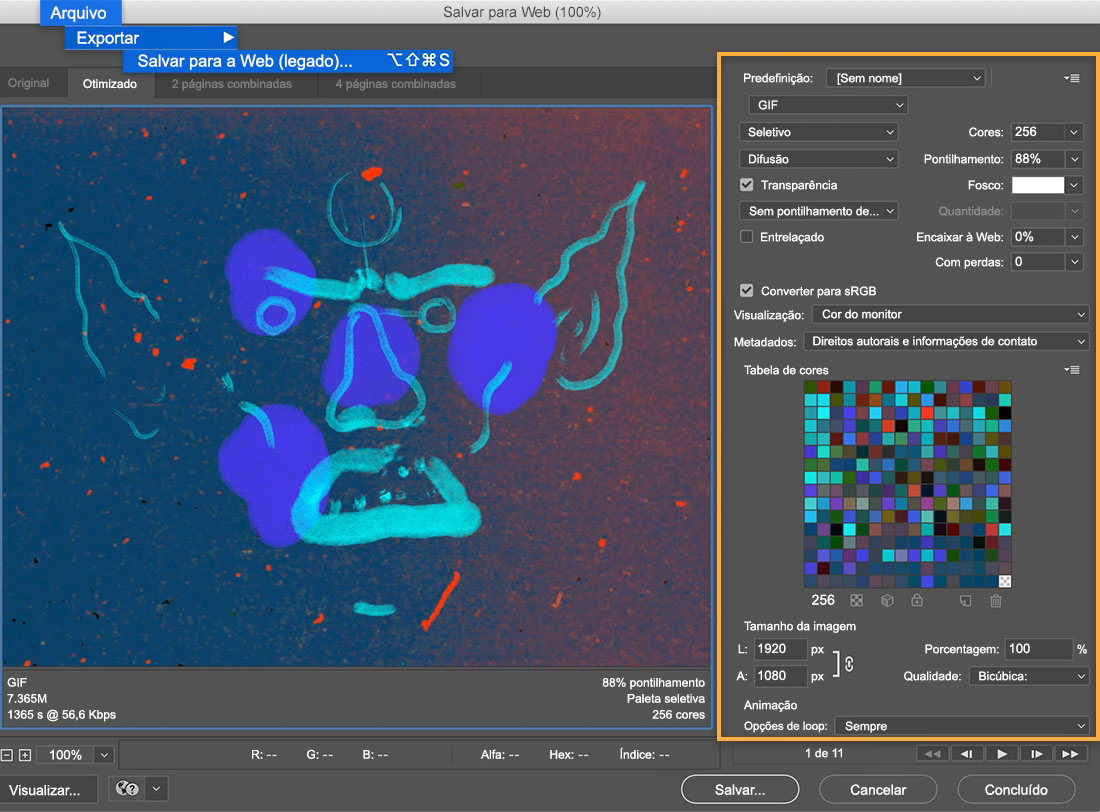Select the first swatch in the color table
The image size is (1100, 812).
coord(810,387)
